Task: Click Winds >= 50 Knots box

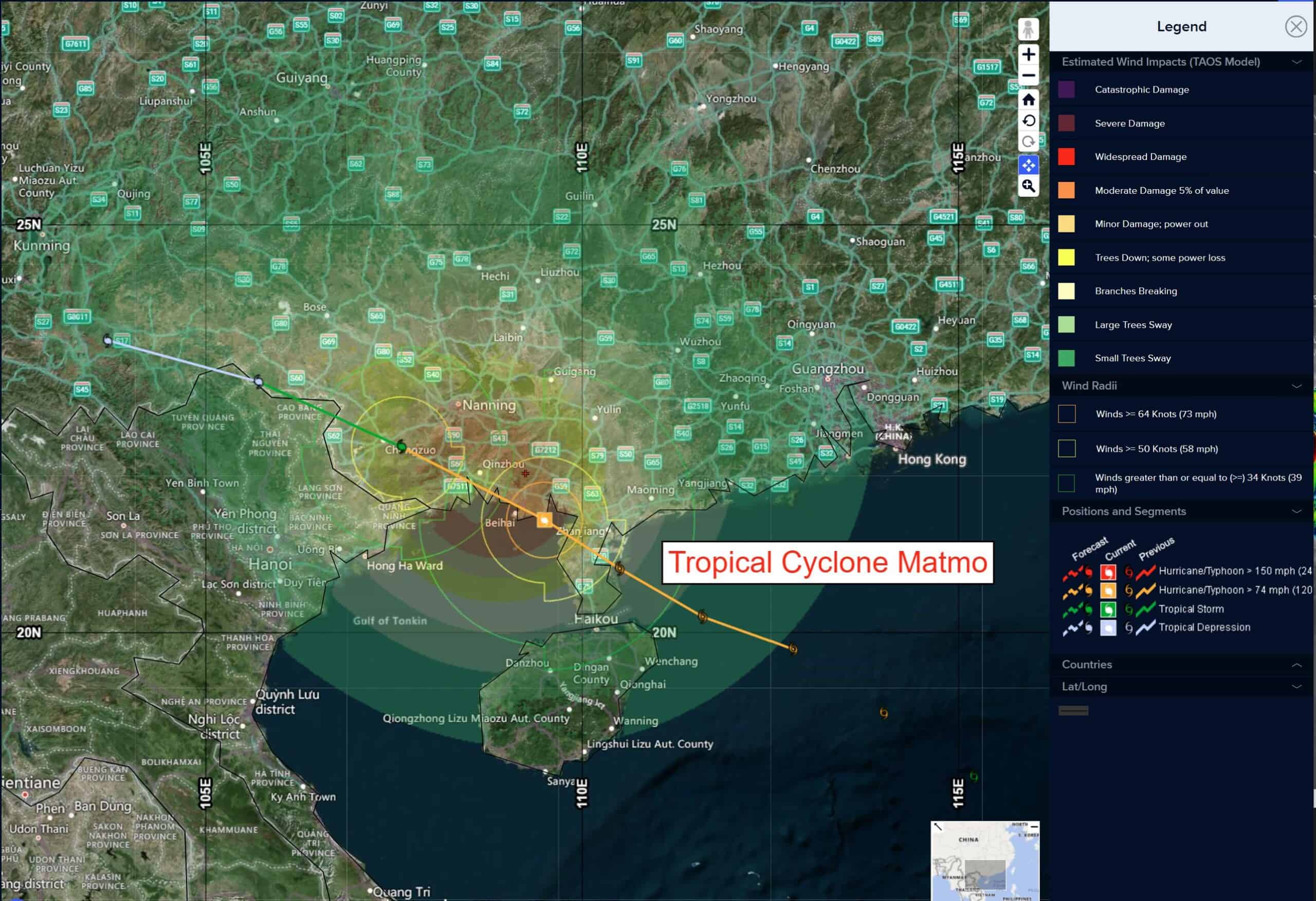Action: coord(1066,449)
